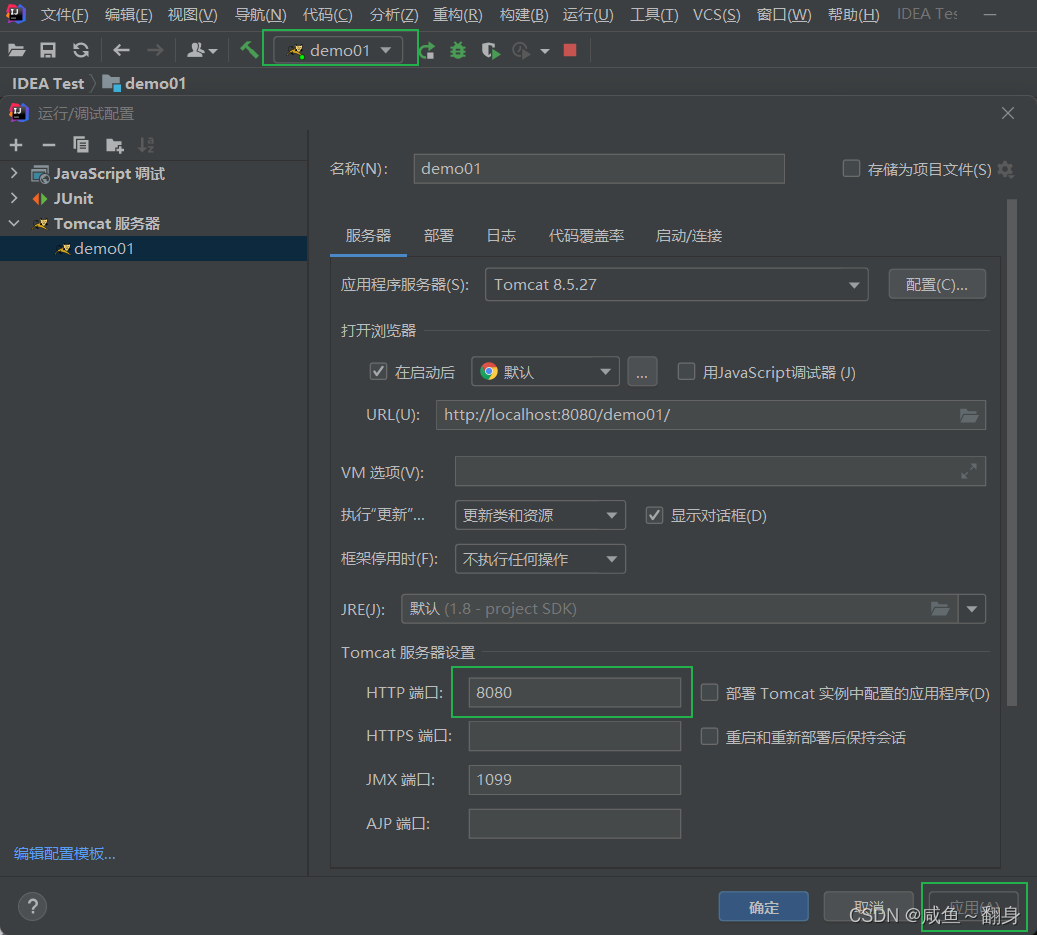Navigate back with the left arrow icon

coord(121,50)
